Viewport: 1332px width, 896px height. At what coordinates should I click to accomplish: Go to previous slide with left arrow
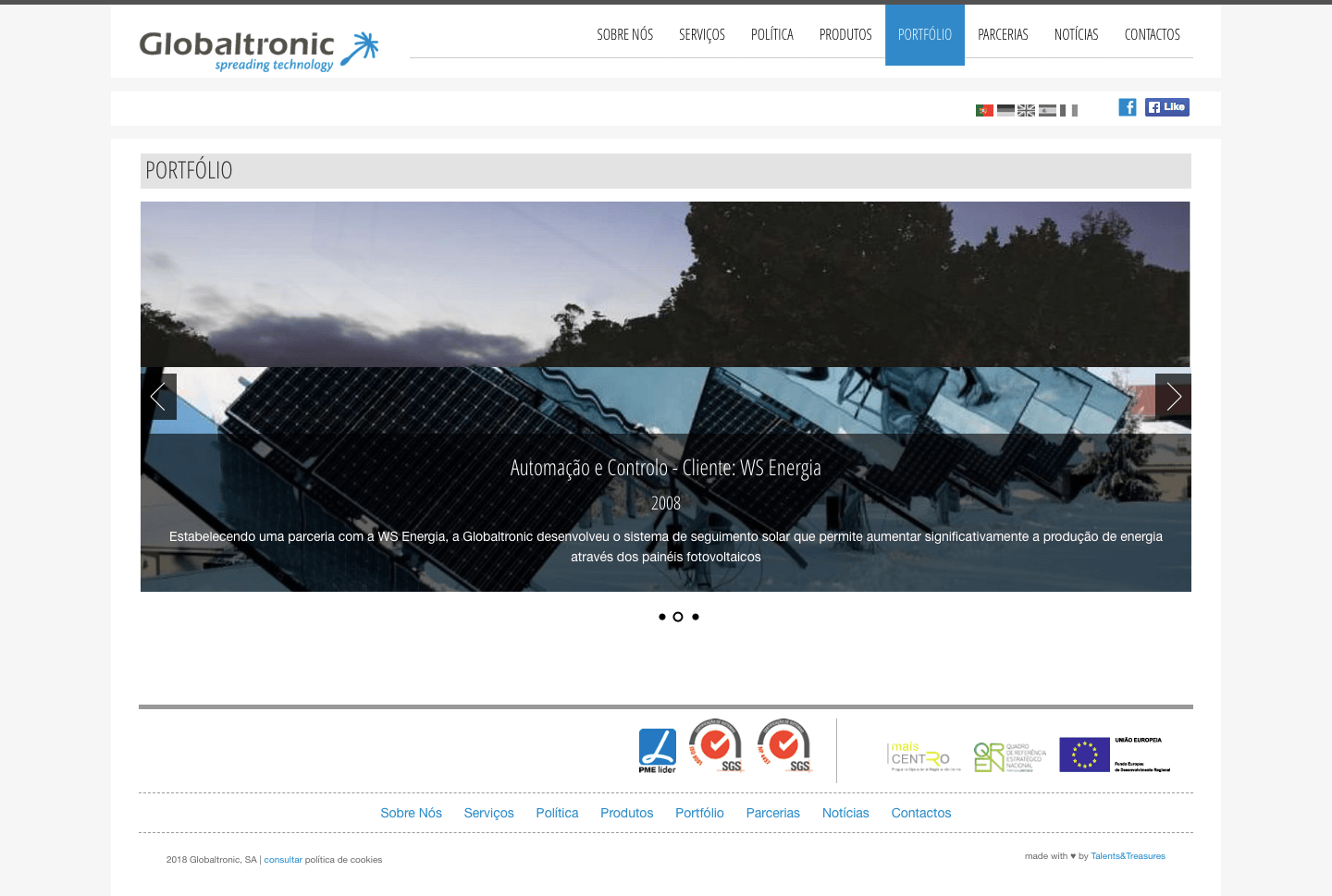(158, 397)
